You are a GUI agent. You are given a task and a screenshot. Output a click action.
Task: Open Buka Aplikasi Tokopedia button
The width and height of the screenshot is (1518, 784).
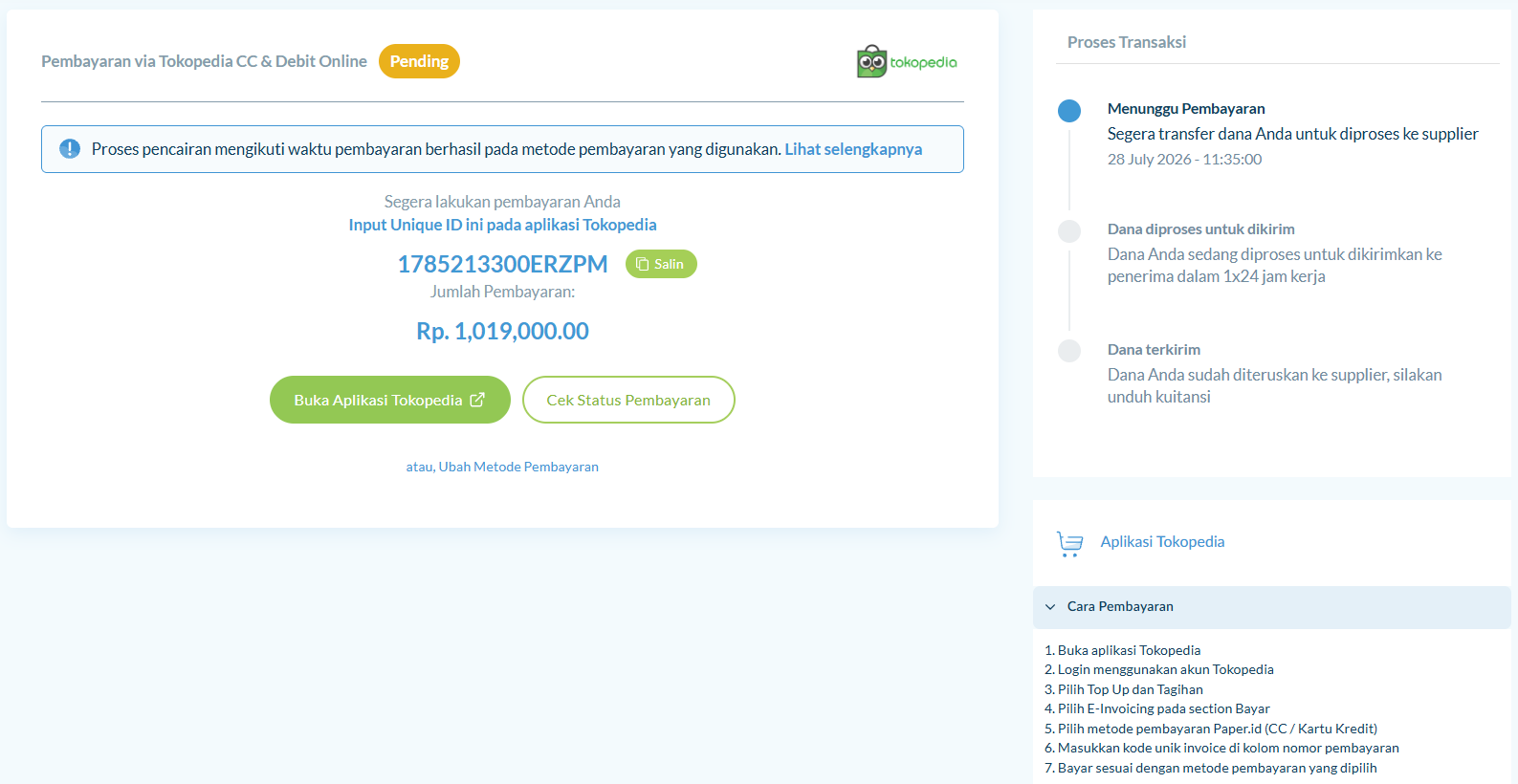390,400
